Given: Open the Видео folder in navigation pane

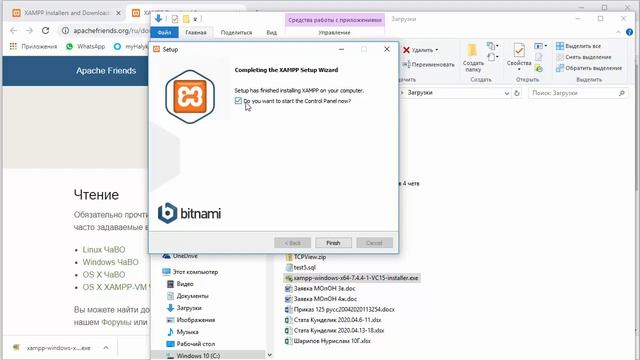Looking at the screenshot, I should 180,284.
